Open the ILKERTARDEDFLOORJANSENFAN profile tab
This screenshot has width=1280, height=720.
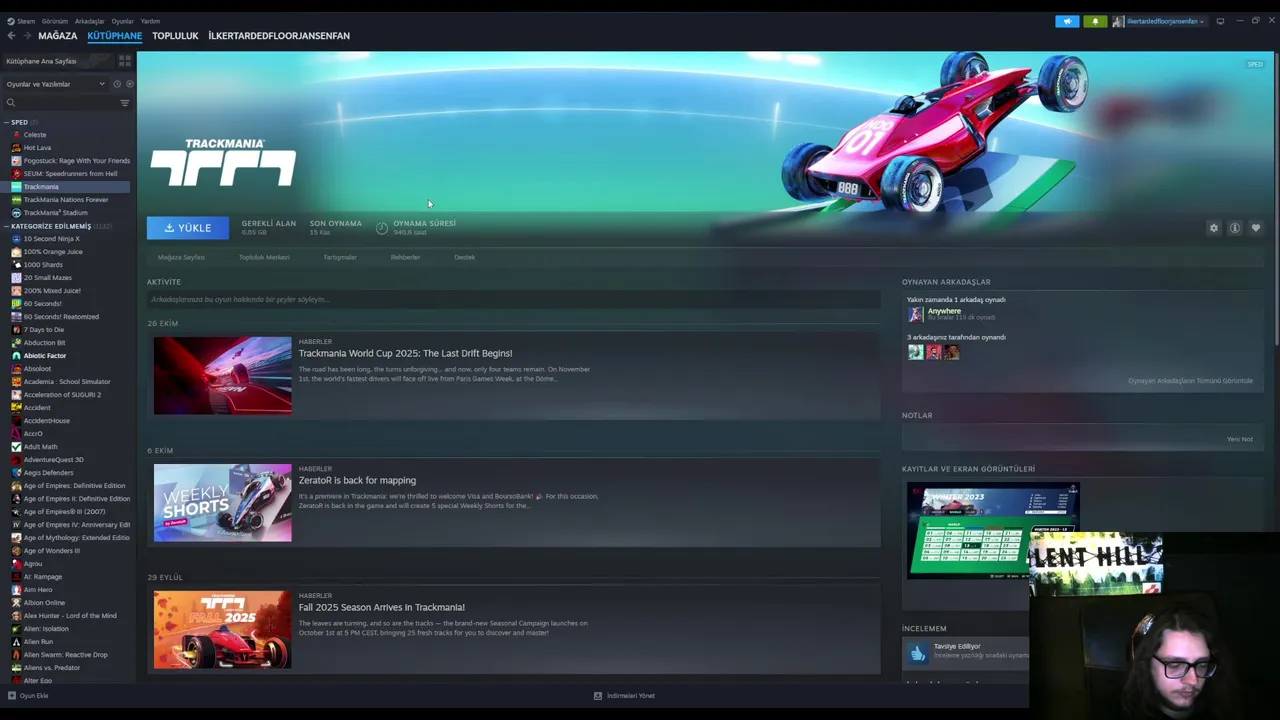279,35
